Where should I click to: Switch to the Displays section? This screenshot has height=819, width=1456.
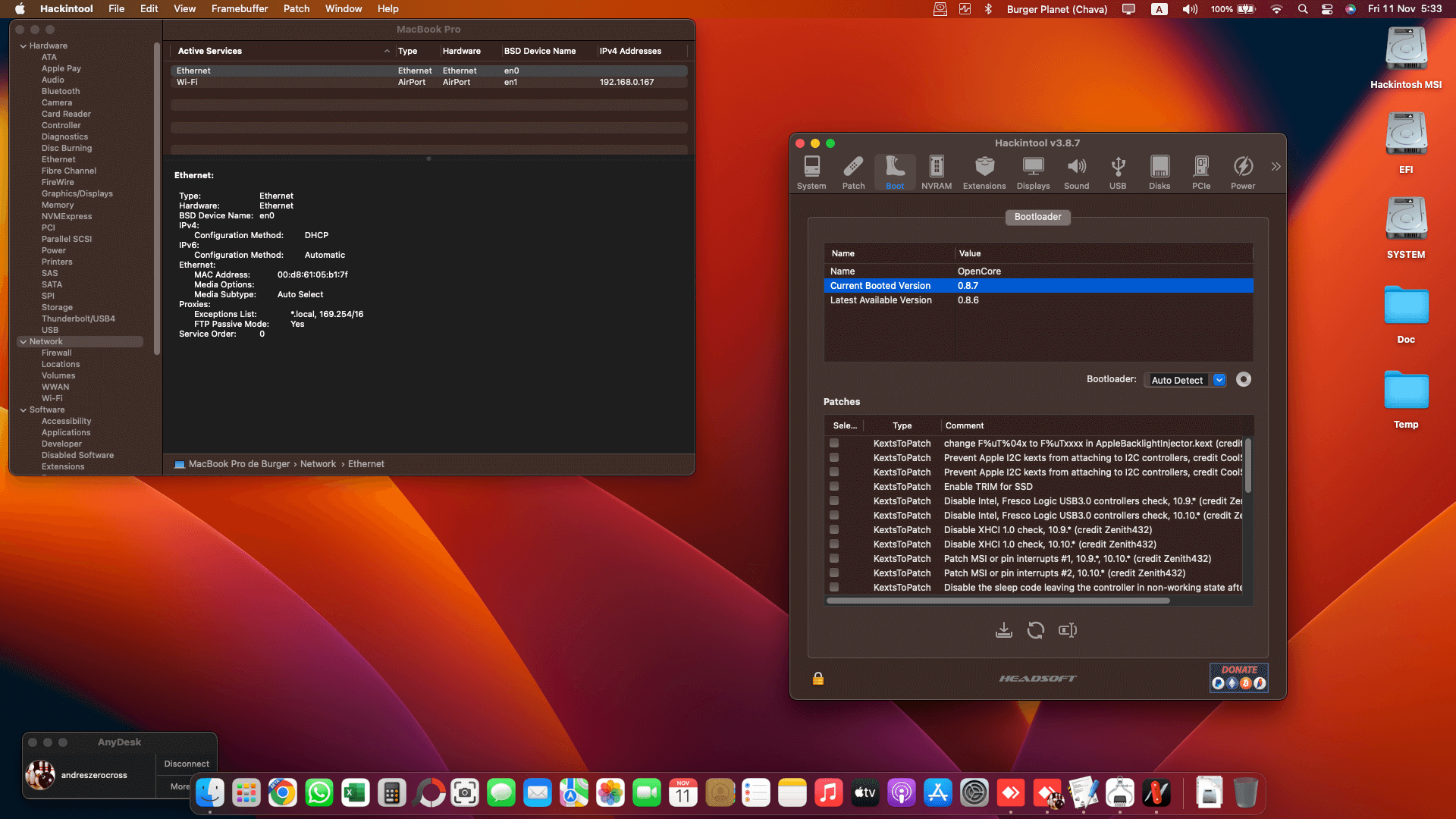click(1032, 172)
